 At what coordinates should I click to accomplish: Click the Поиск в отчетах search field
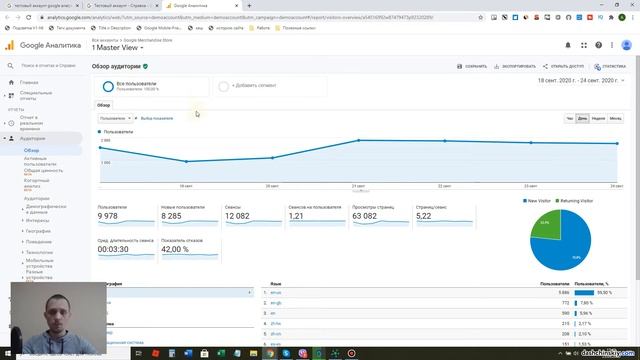[48, 66]
